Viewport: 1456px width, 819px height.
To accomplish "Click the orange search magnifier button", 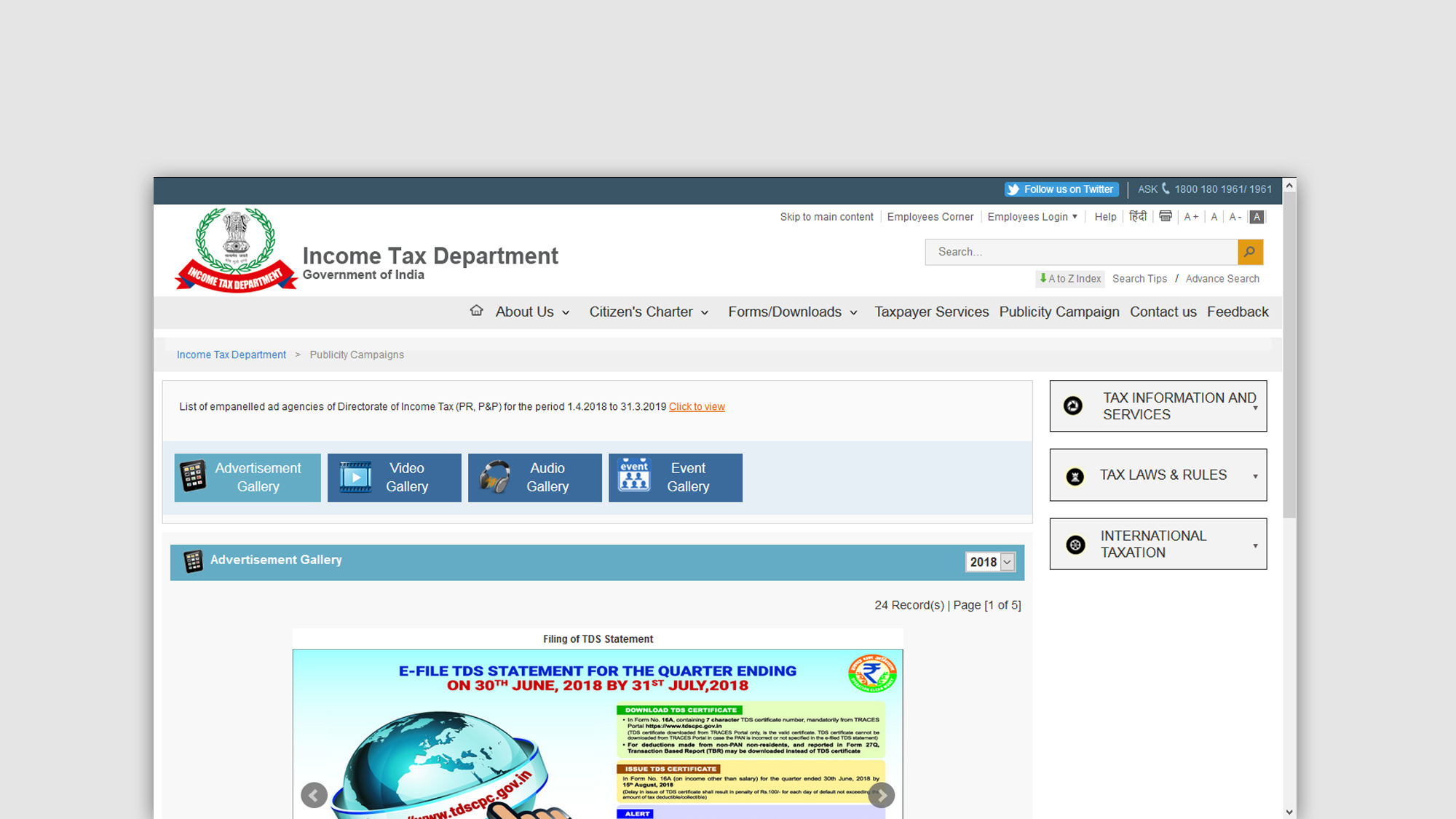I will [1250, 252].
